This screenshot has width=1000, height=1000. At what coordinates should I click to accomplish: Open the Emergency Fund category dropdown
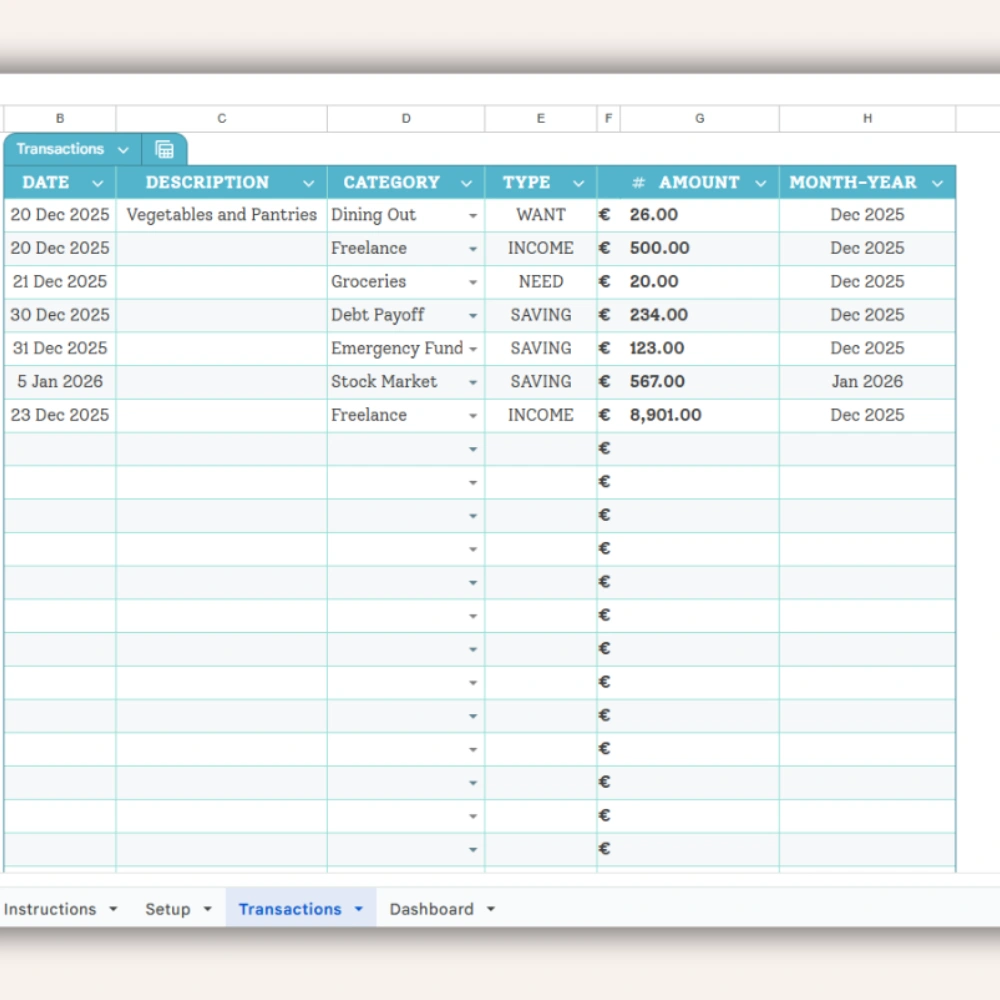[471, 348]
